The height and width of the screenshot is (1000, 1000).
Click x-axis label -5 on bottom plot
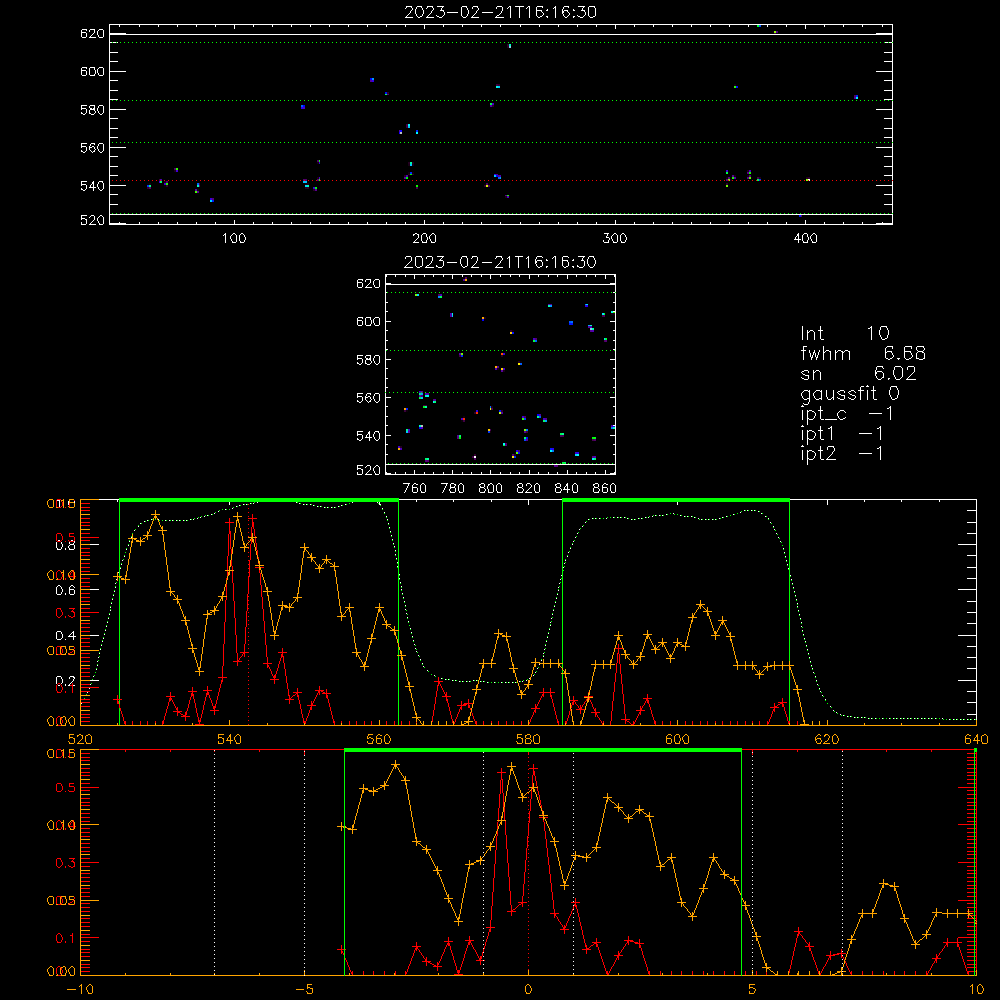pyautogui.click(x=304, y=989)
